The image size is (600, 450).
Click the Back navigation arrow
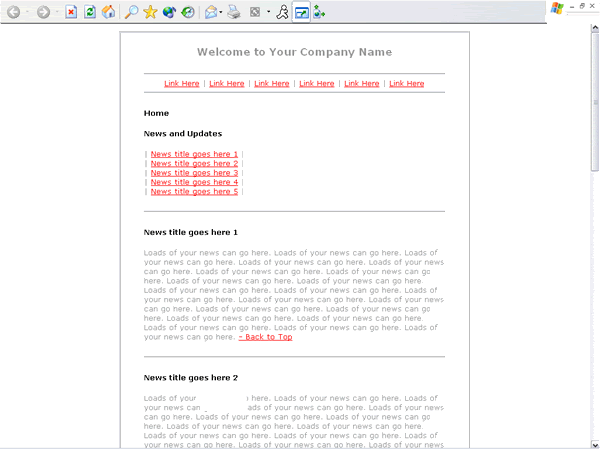tap(14, 12)
